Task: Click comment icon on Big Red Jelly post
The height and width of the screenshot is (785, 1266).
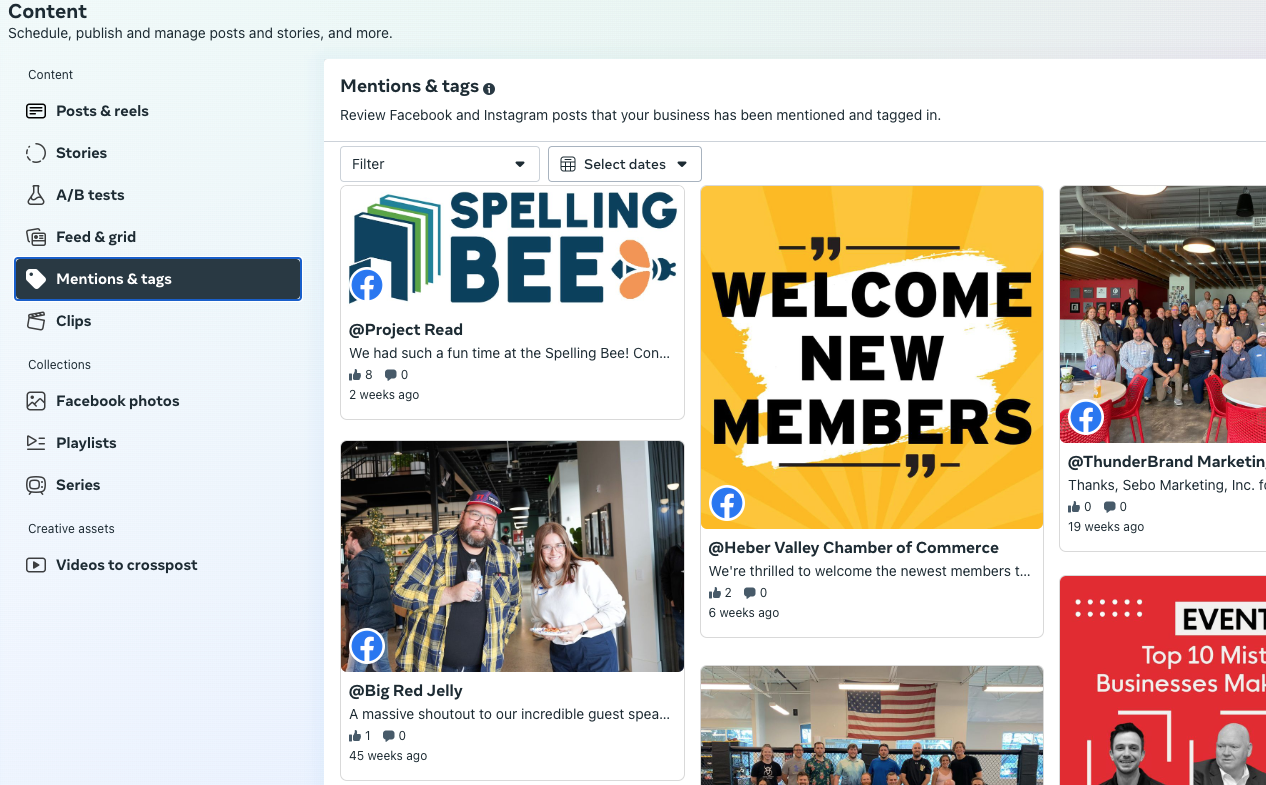Action: pyautogui.click(x=388, y=736)
